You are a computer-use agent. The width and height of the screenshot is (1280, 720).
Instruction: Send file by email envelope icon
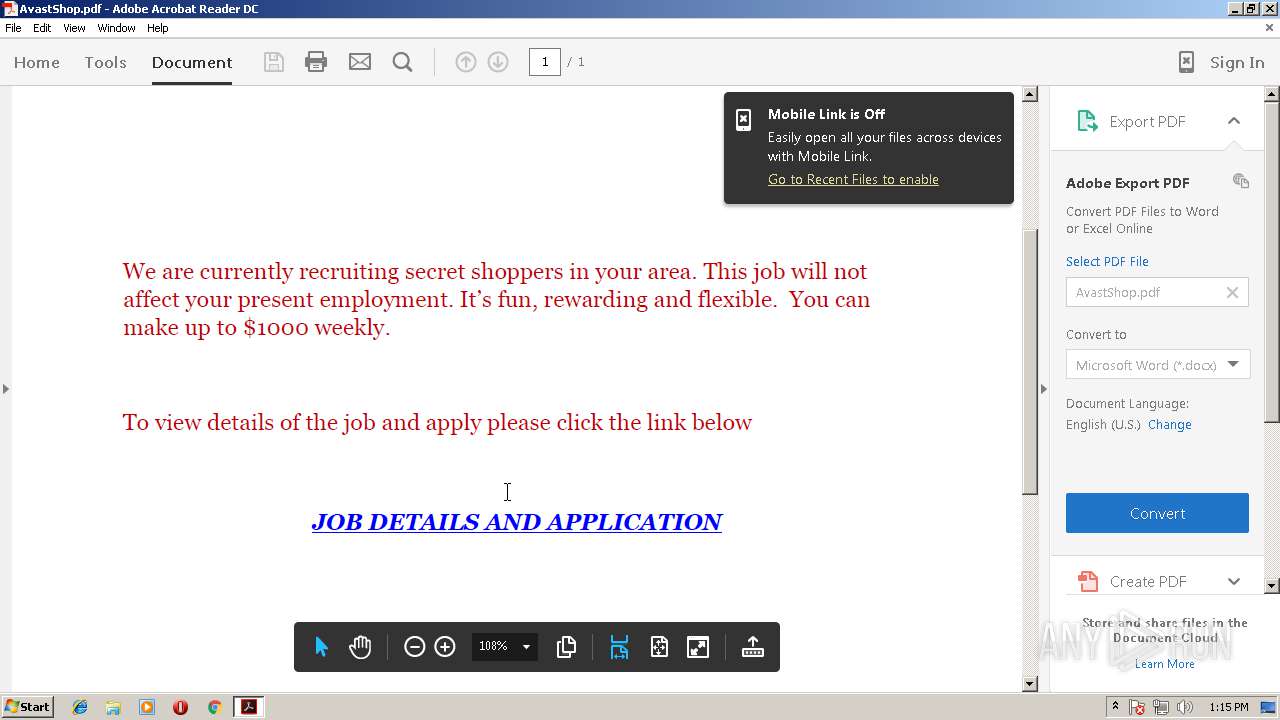360,62
